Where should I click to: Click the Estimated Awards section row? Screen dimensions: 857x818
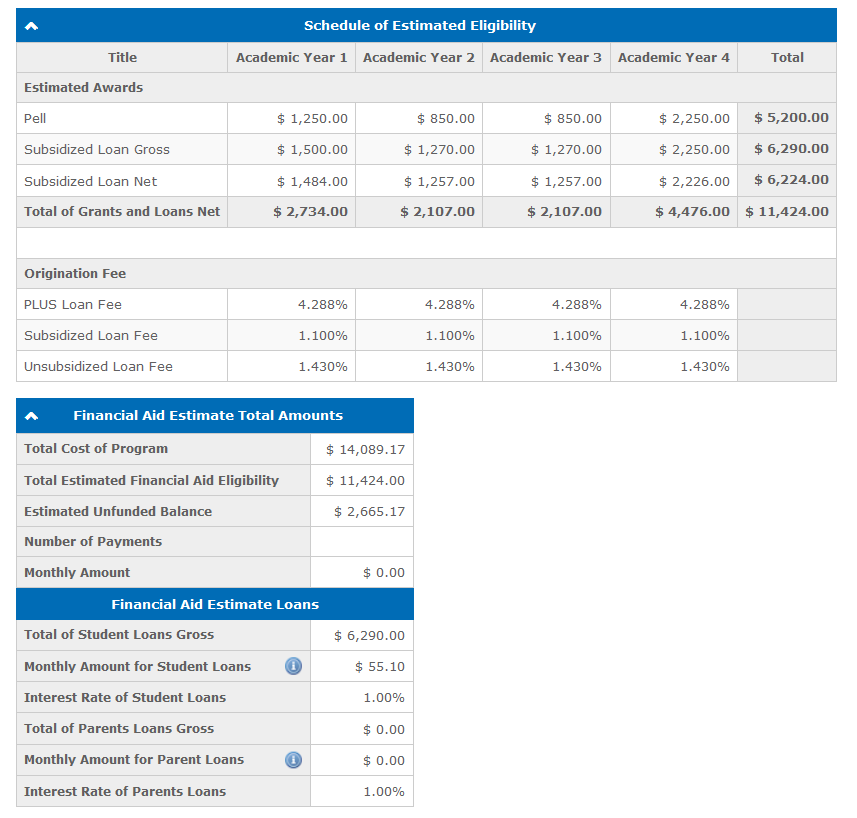pos(426,87)
